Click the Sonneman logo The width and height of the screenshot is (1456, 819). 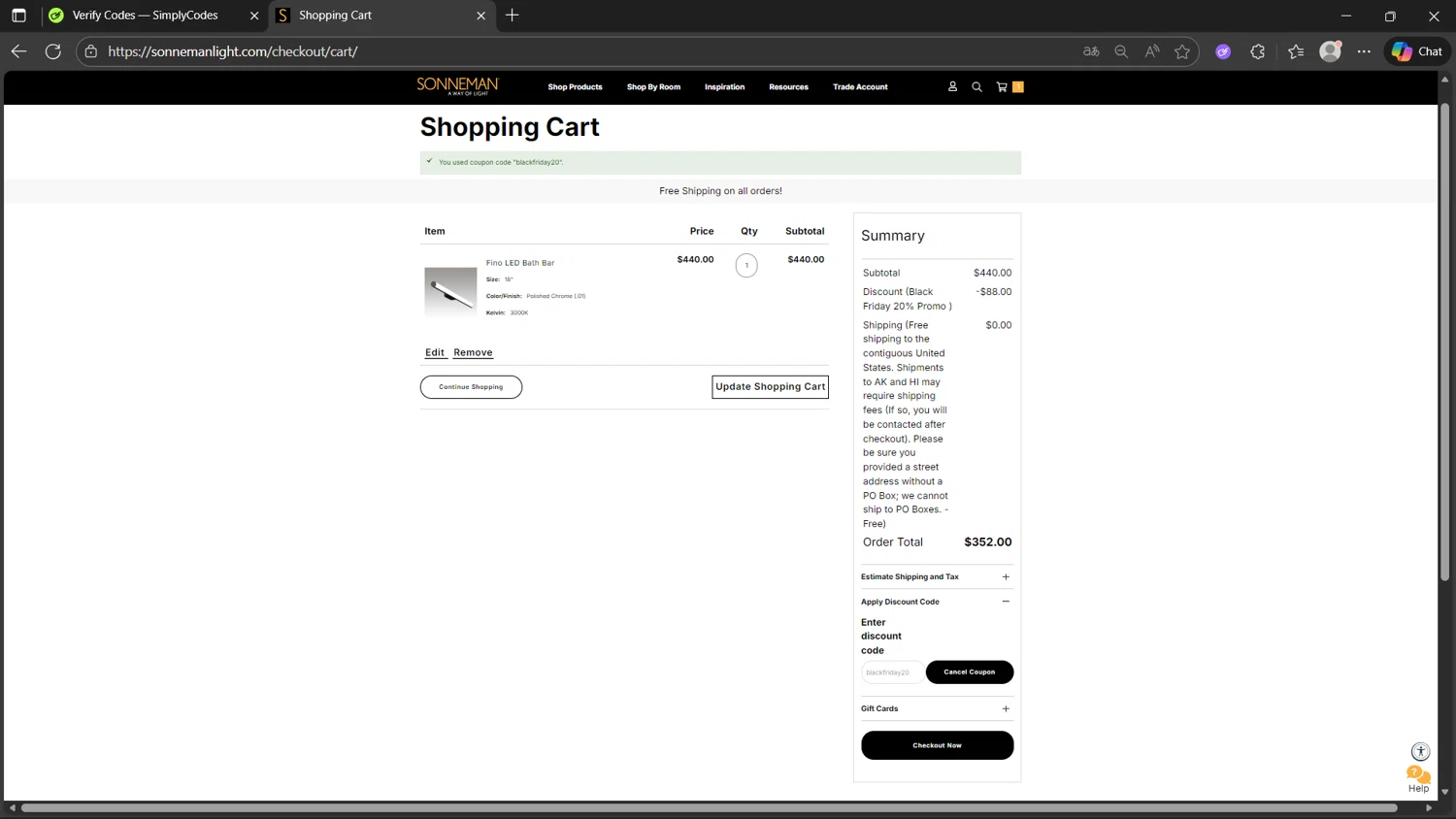coord(457,86)
